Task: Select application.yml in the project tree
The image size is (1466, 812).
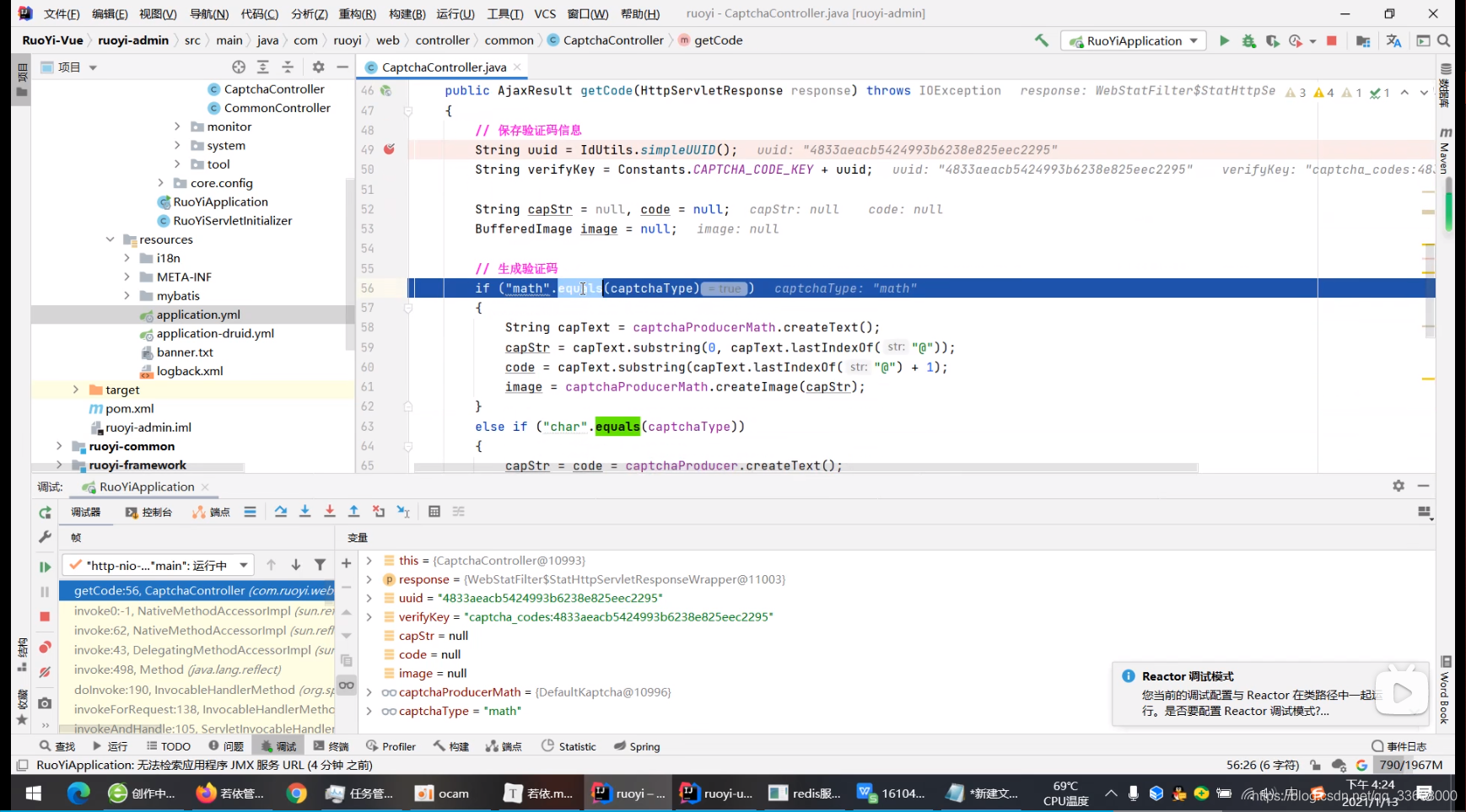Action: [198, 315]
